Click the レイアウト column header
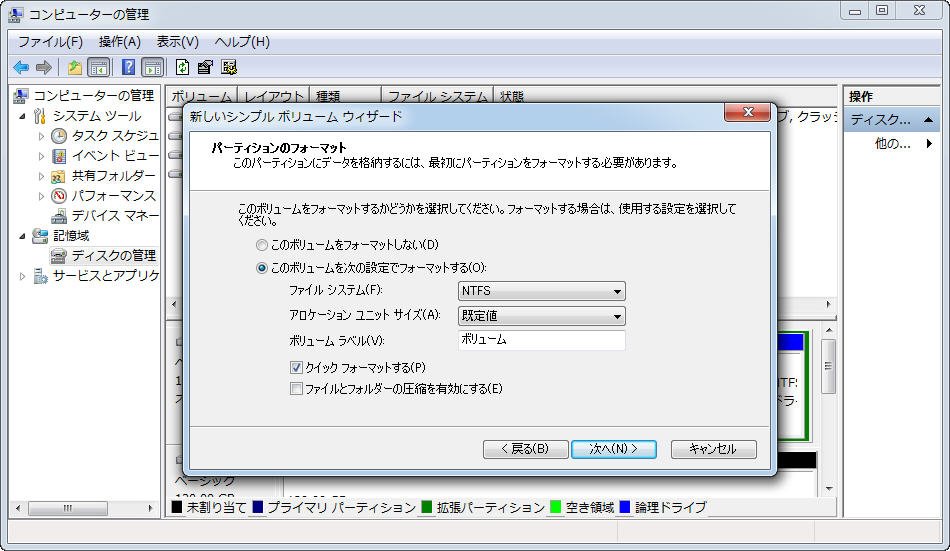The image size is (950, 551). (x=273, y=96)
